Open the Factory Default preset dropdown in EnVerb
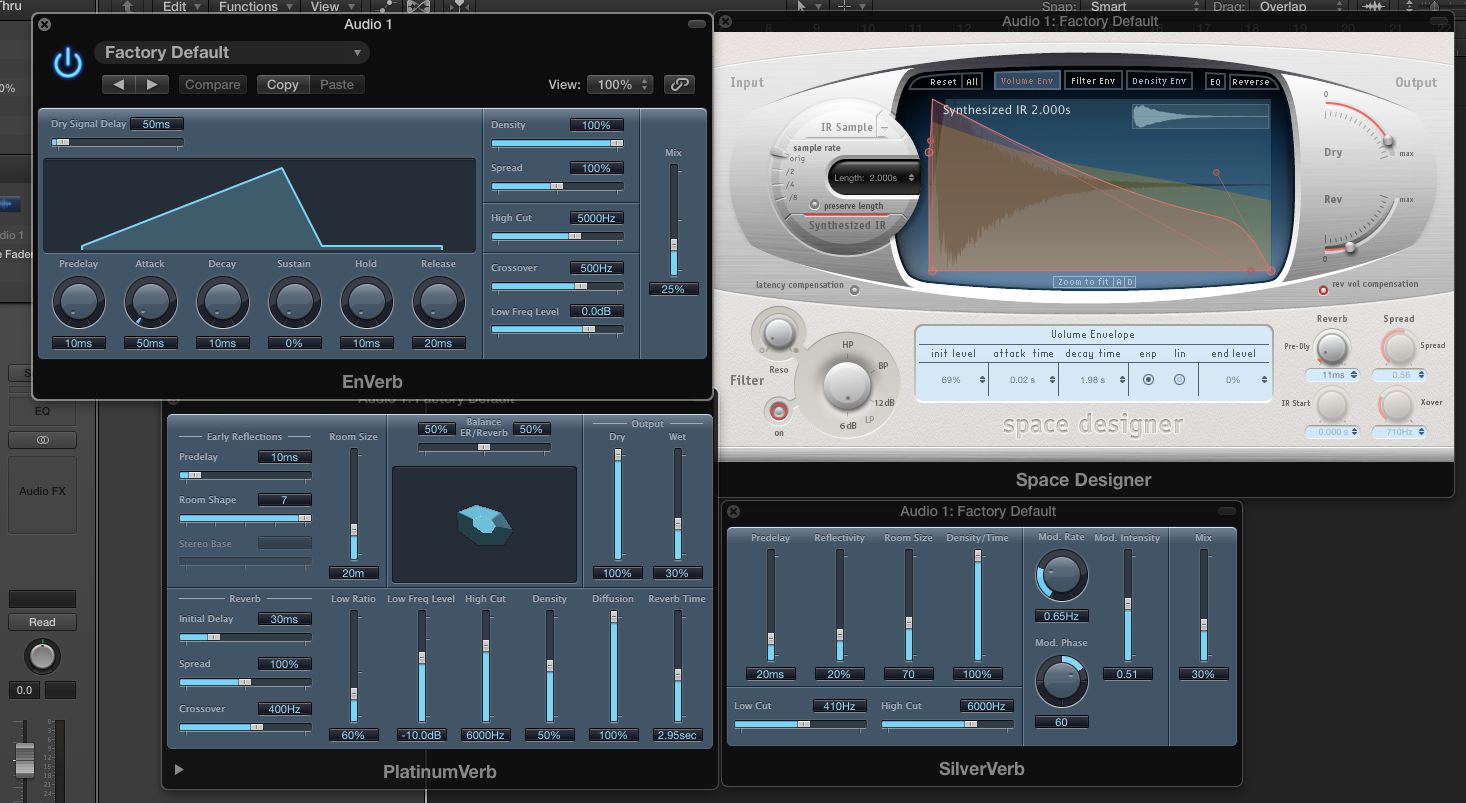 coord(232,52)
